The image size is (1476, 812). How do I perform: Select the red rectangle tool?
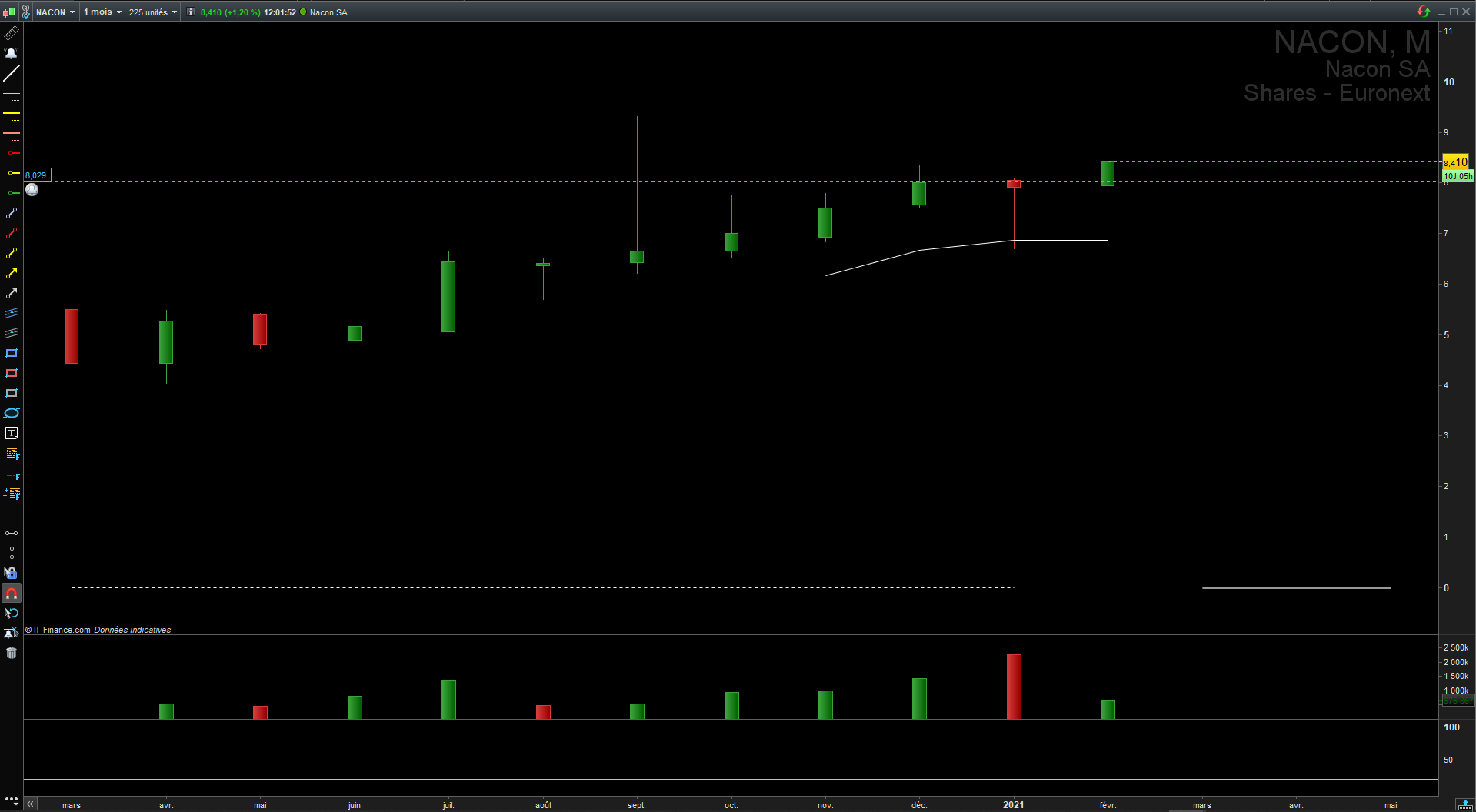coord(12,373)
